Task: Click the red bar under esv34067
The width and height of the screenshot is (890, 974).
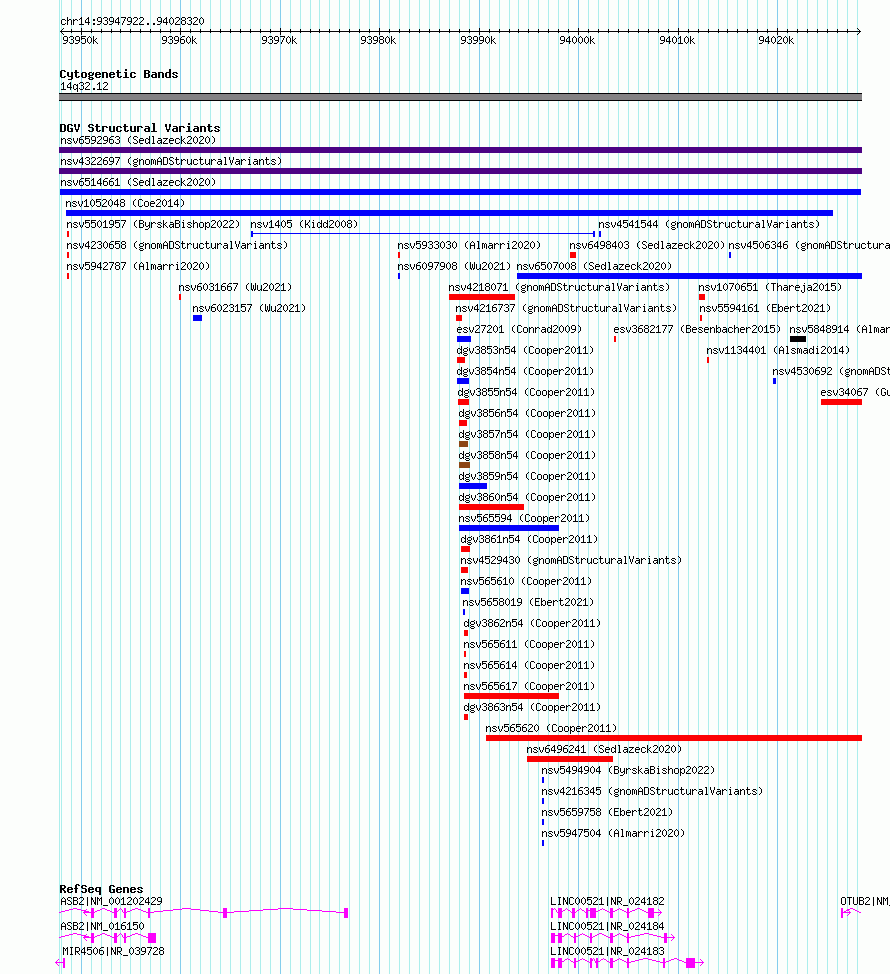Action: tap(842, 402)
